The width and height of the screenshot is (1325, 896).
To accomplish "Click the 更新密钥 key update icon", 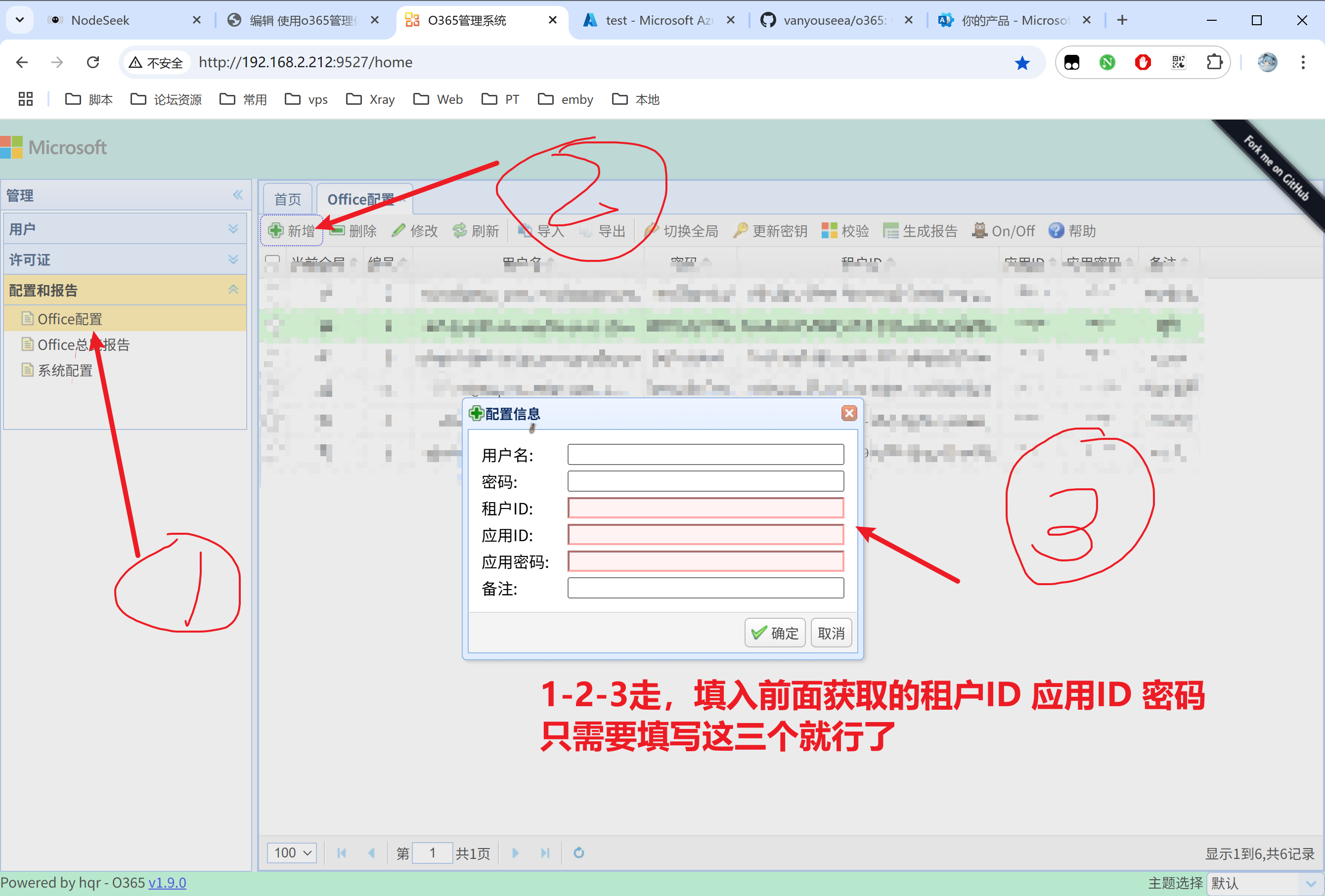I will pyautogui.click(x=740, y=231).
